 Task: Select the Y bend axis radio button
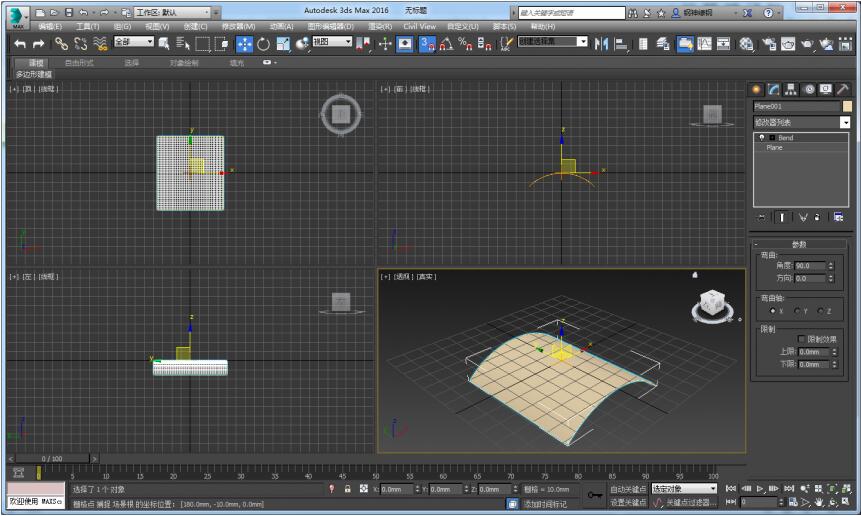coord(797,311)
